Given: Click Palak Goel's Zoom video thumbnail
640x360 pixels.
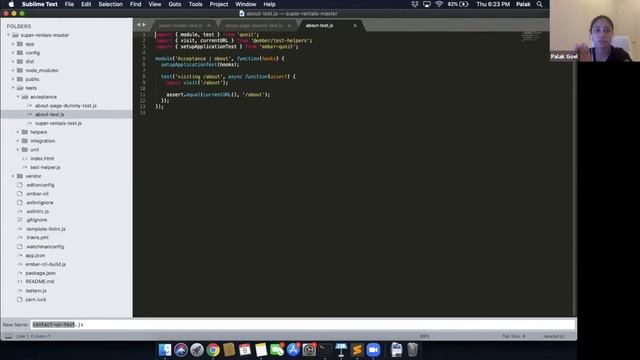Looking at the screenshot, I should [x=595, y=31].
